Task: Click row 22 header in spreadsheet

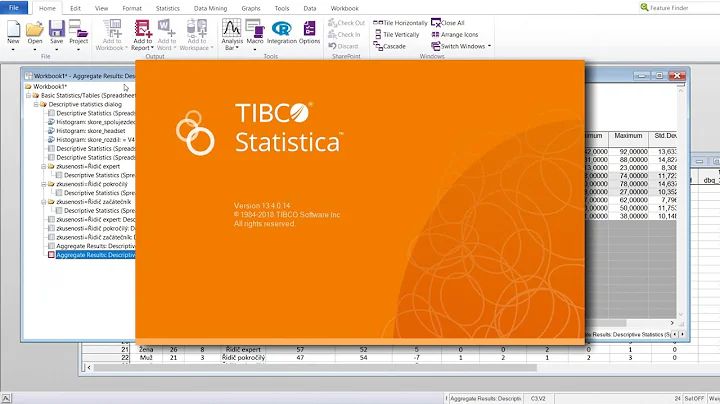Action: click(106, 357)
